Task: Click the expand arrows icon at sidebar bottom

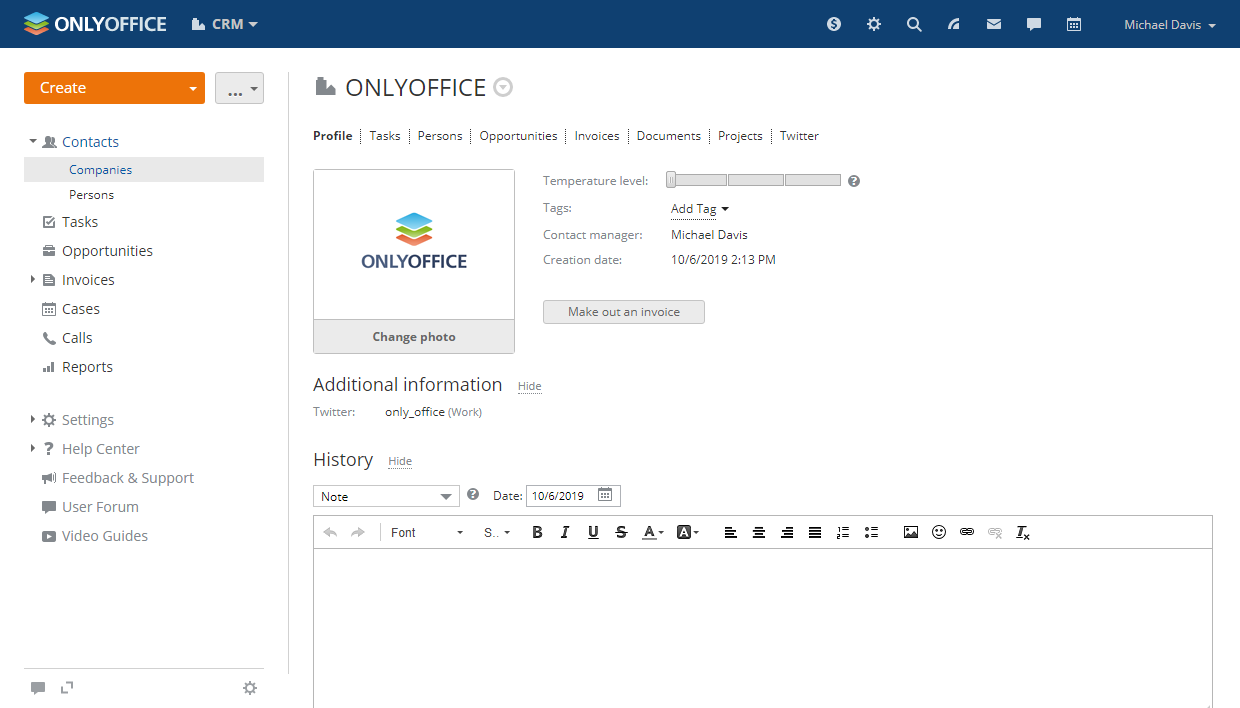Action: point(67,687)
